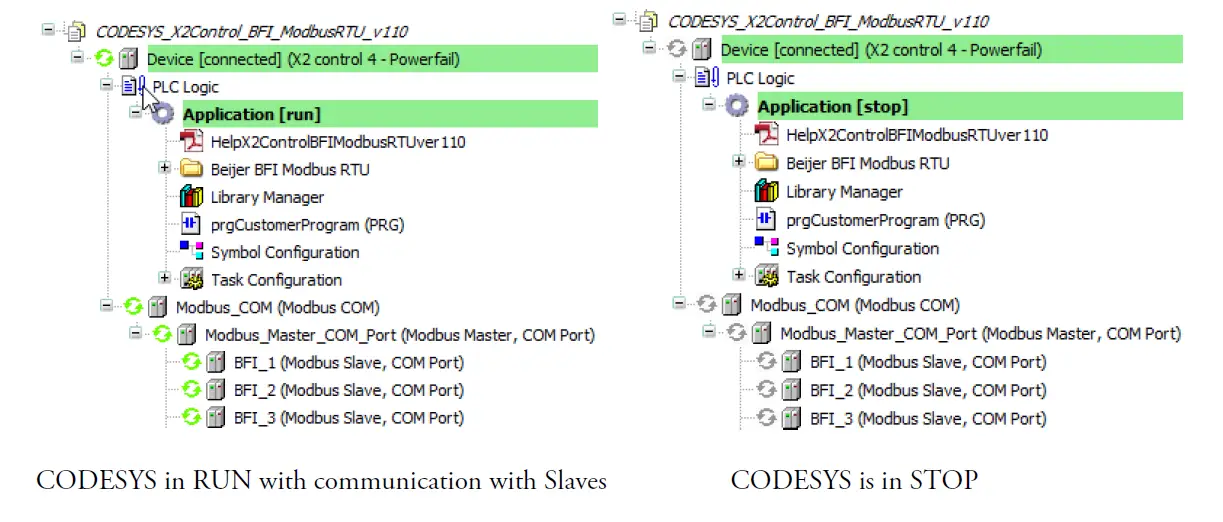Click green running status icon of BFI_2

point(192,390)
